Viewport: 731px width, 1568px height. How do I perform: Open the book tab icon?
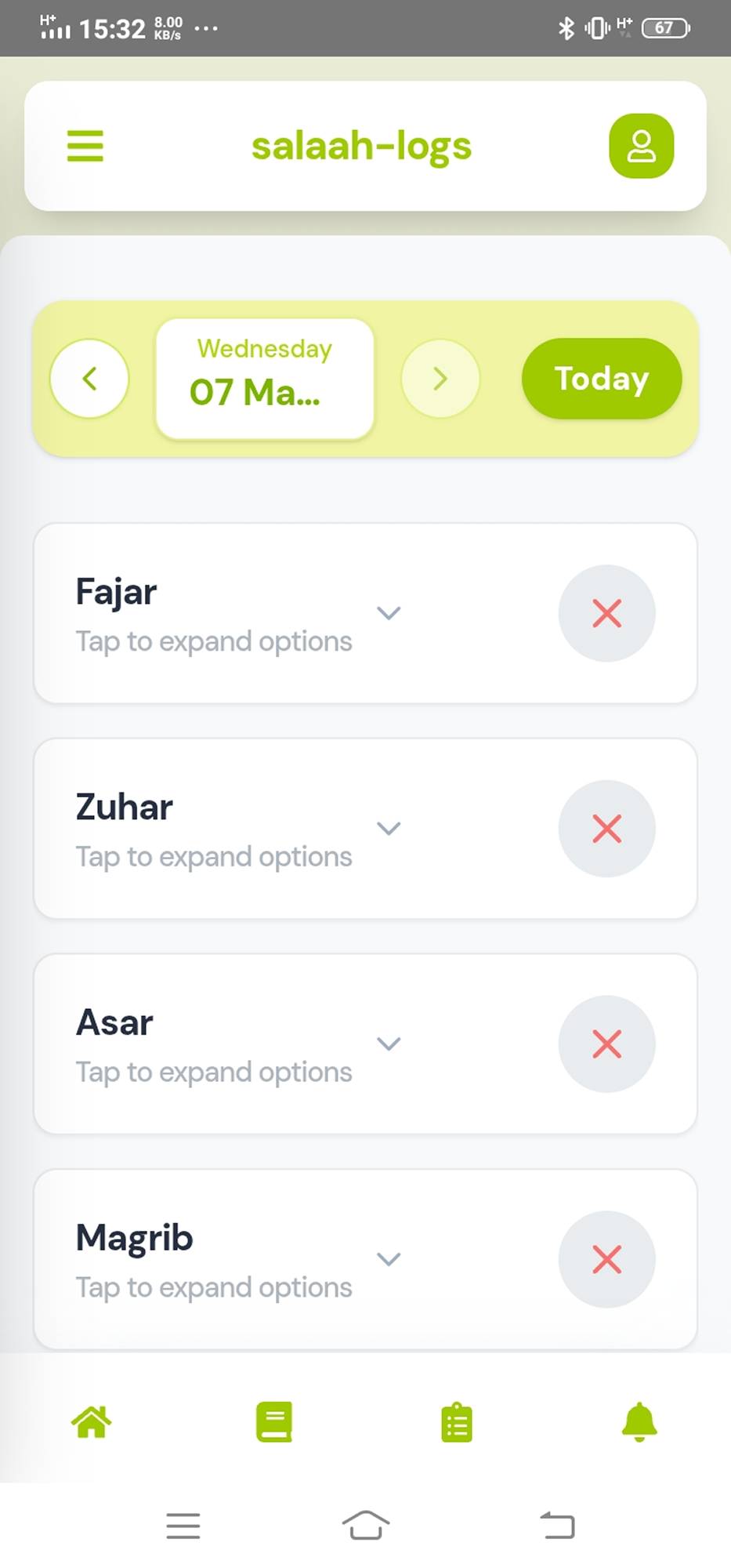coord(274,1421)
